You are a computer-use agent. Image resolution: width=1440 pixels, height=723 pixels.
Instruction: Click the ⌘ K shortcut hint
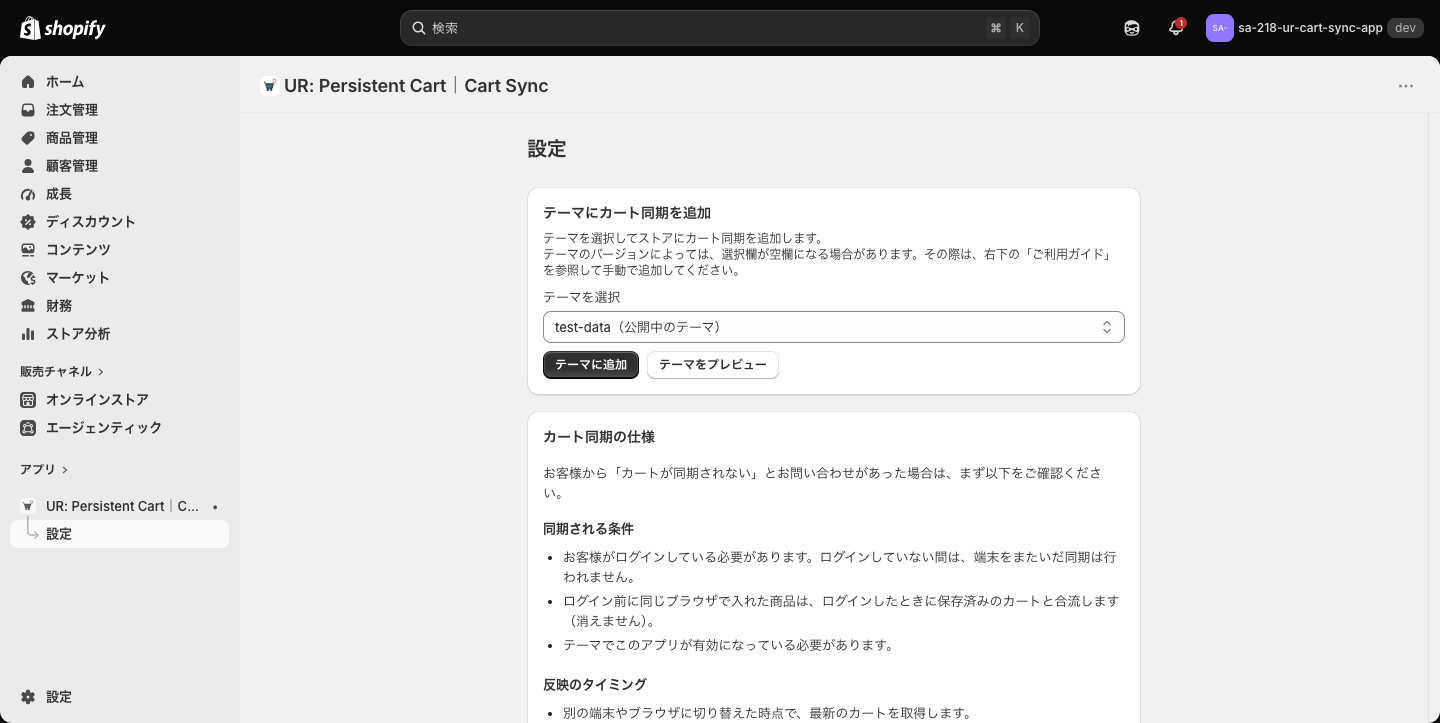tap(1008, 28)
